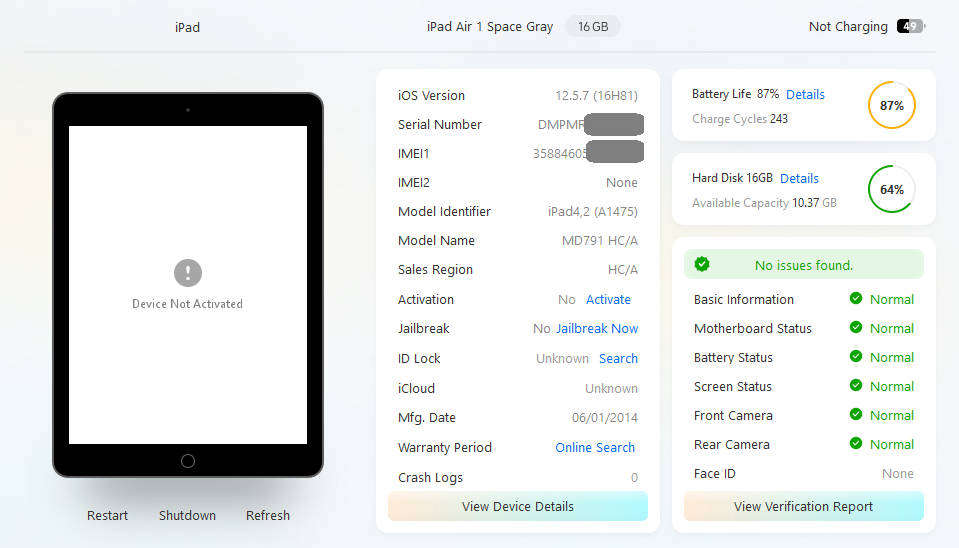The width and height of the screenshot is (959, 548).
Task: Click the Mfg. Date value 06/01/2014
Action: click(604, 418)
